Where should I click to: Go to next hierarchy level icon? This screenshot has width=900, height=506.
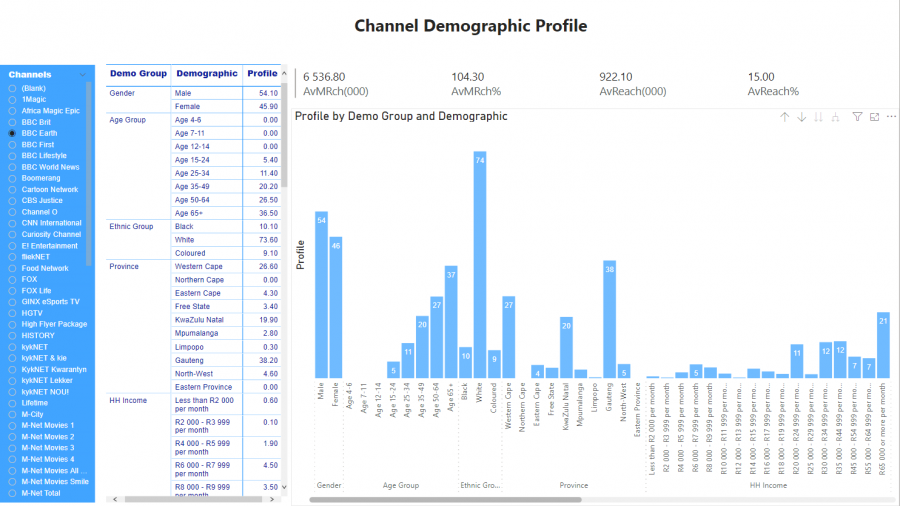pyautogui.click(x=818, y=117)
